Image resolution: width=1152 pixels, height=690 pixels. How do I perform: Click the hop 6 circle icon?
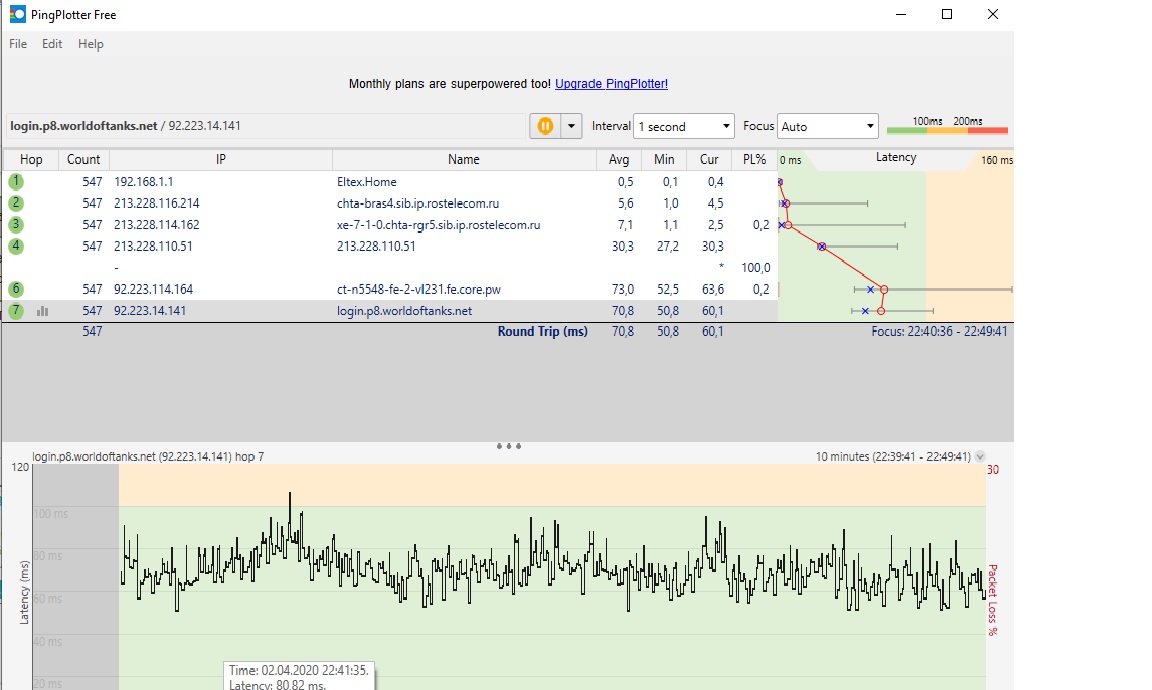(x=16, y=289)
